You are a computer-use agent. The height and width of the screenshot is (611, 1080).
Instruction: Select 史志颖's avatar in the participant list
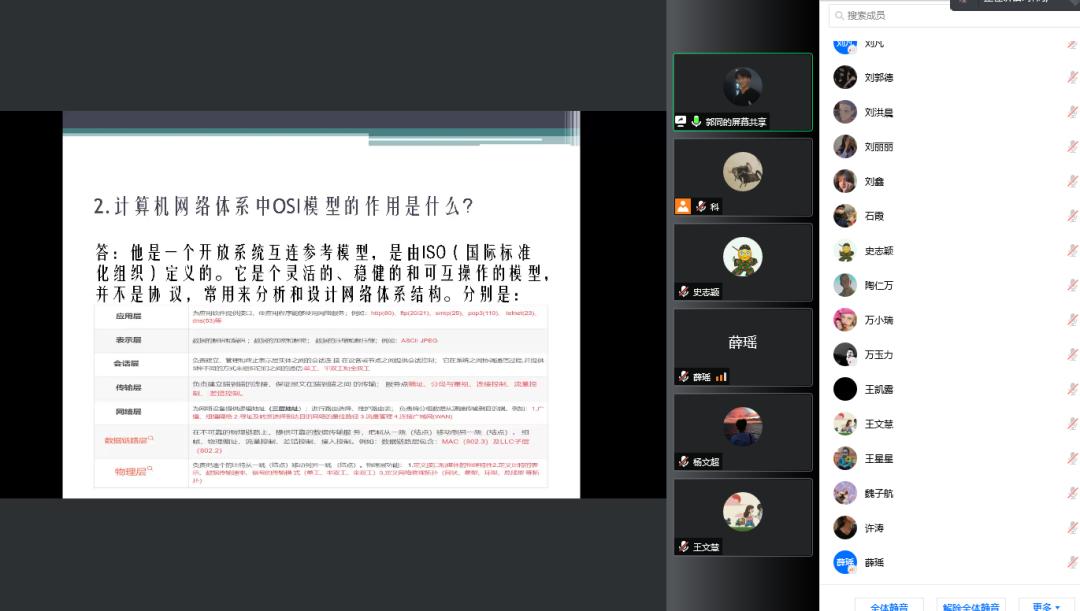pos(845,250)
